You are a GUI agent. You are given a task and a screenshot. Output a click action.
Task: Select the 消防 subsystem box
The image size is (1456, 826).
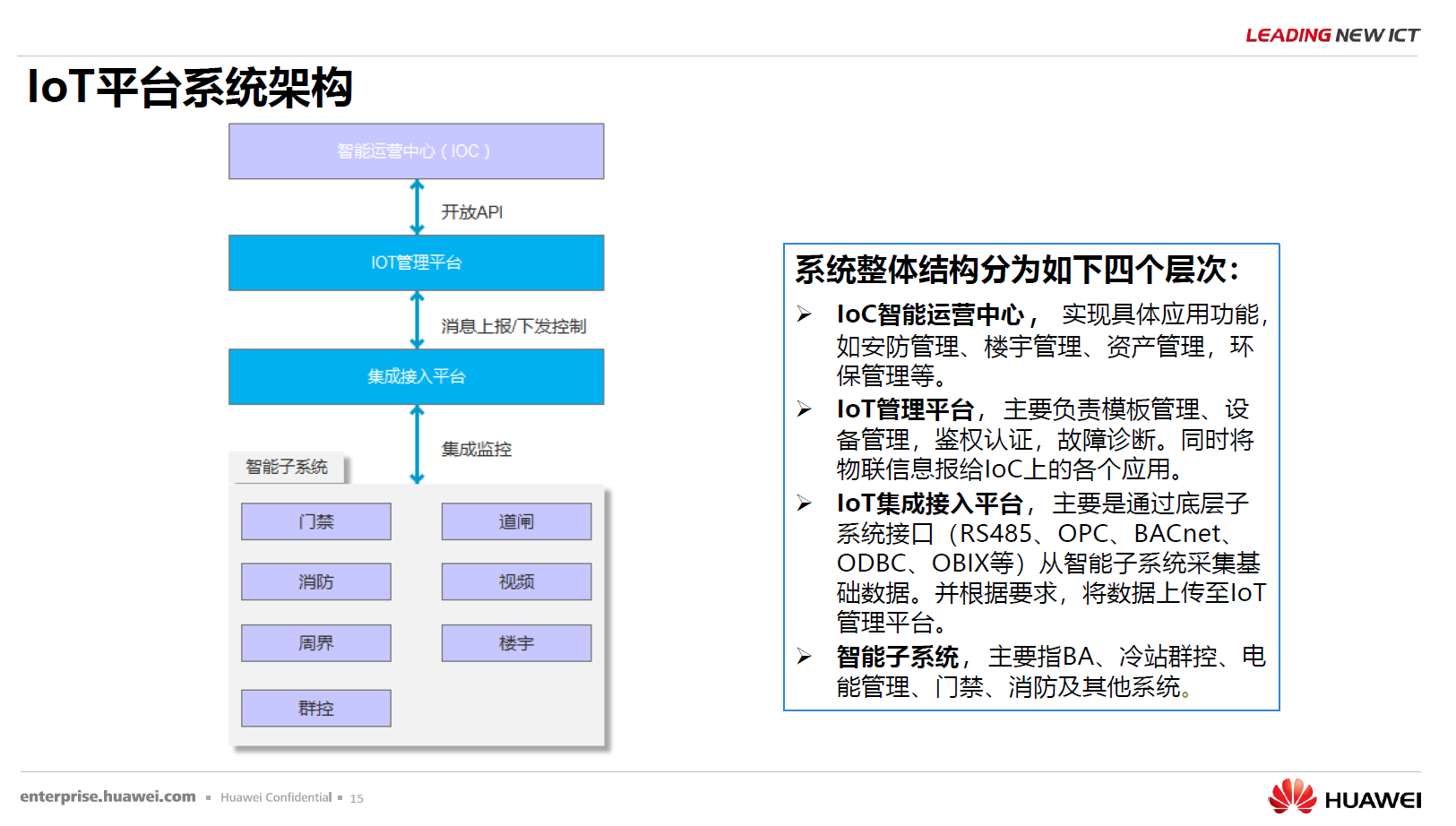[x=316, y=581]
